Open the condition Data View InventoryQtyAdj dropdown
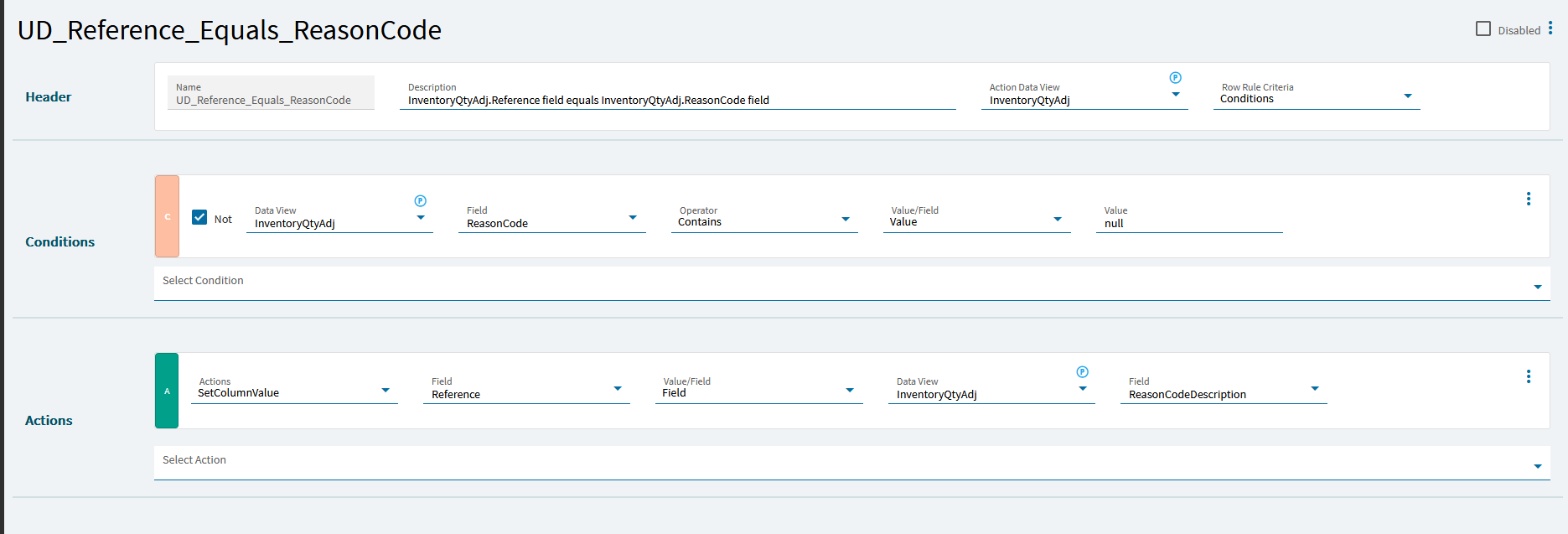Viewport: 1568px width, 534px height. click(x=421, y=218)
